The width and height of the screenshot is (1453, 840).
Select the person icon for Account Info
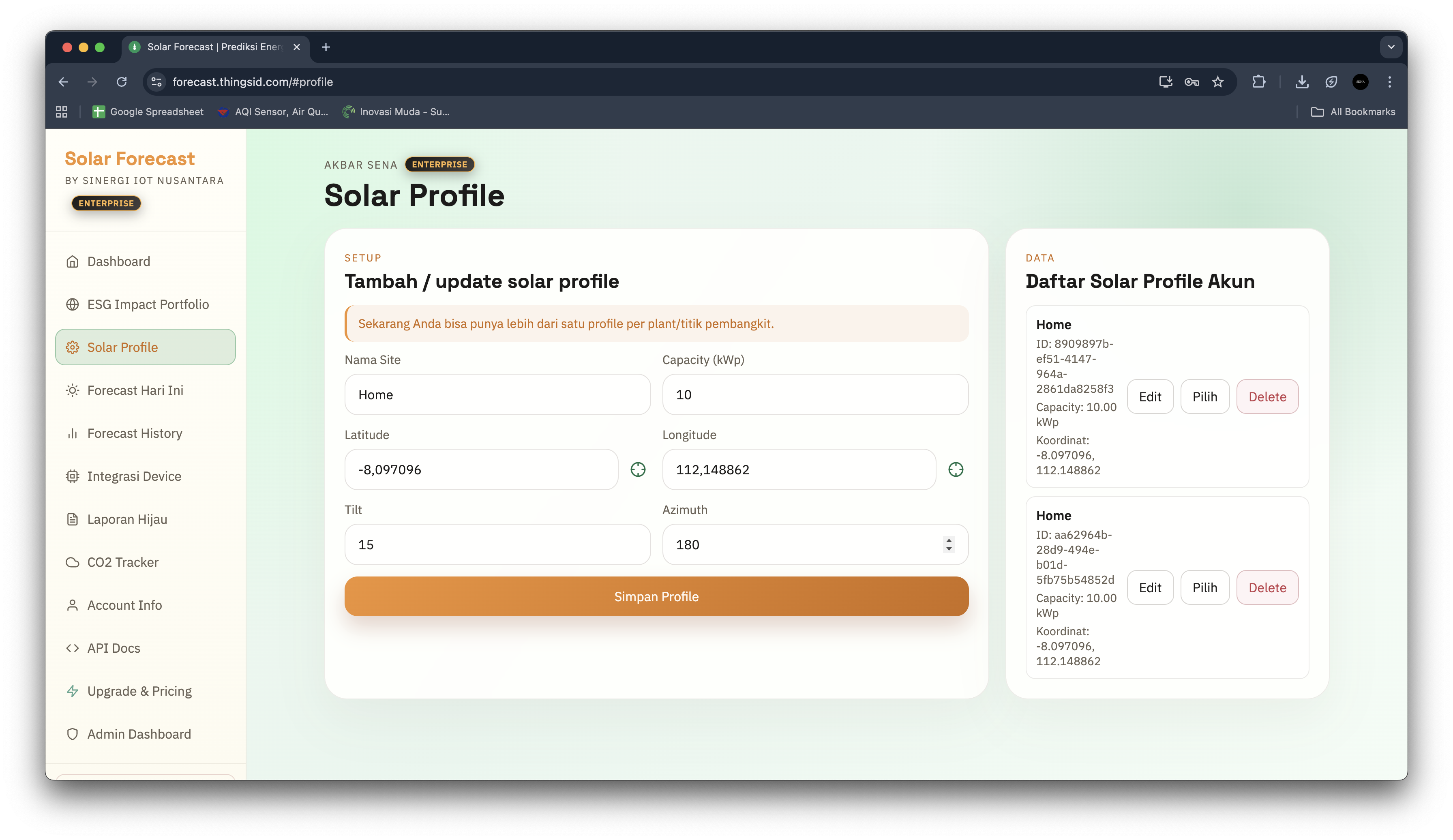(73, 605)
